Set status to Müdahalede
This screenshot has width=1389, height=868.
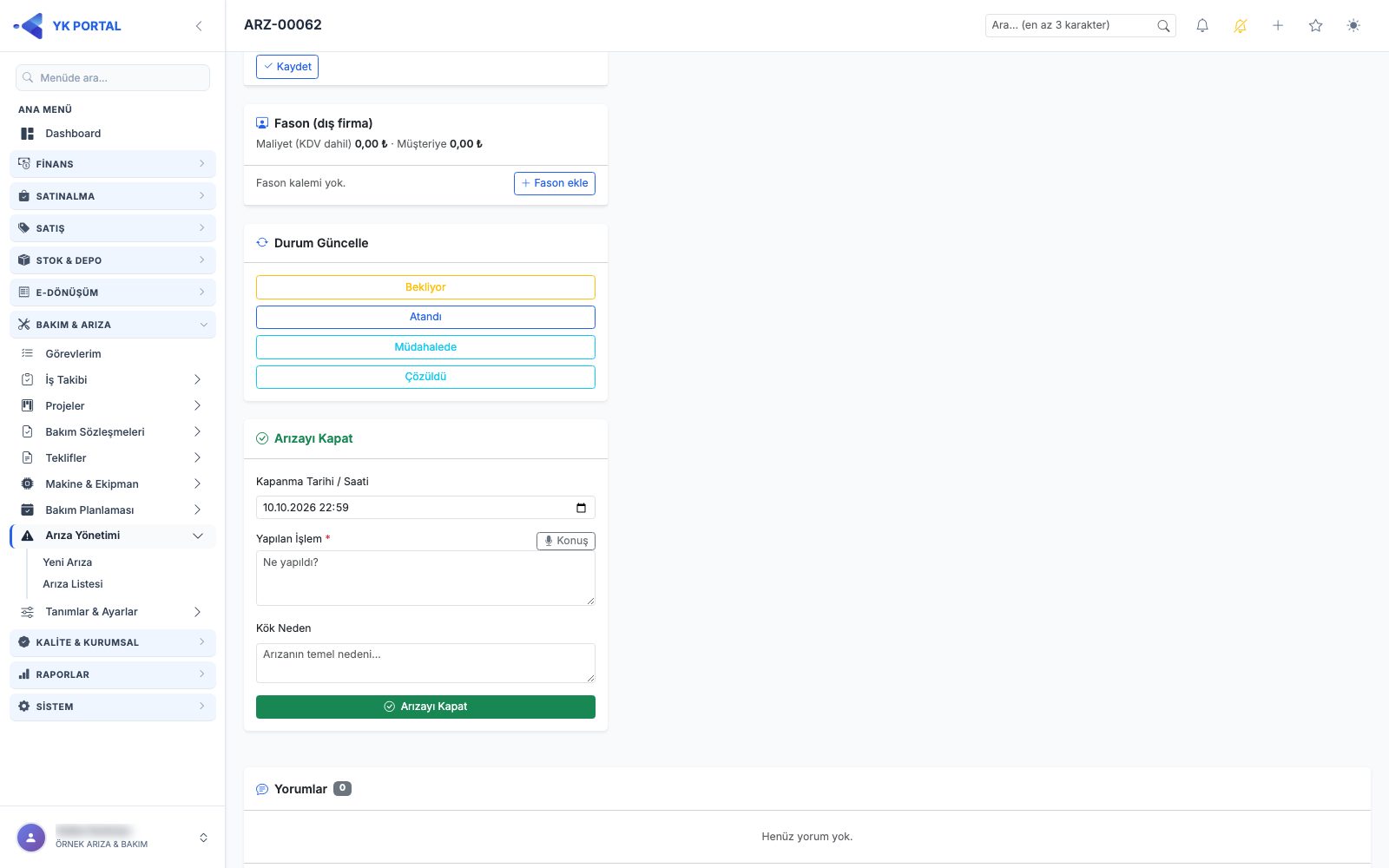click(x=425, y=347)
